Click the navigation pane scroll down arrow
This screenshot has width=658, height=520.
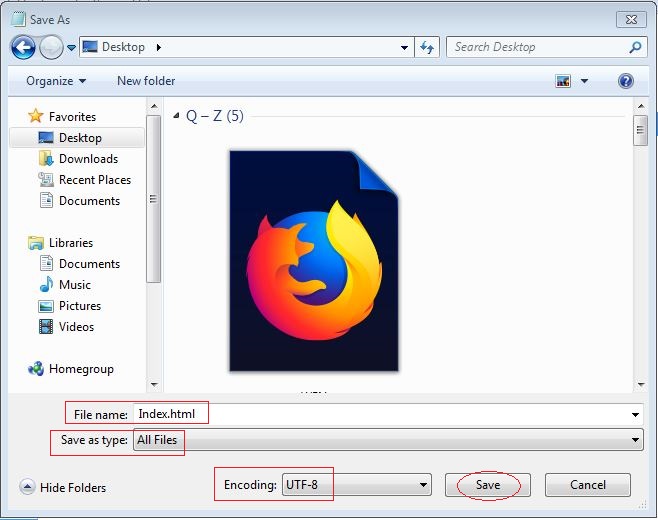154,384
